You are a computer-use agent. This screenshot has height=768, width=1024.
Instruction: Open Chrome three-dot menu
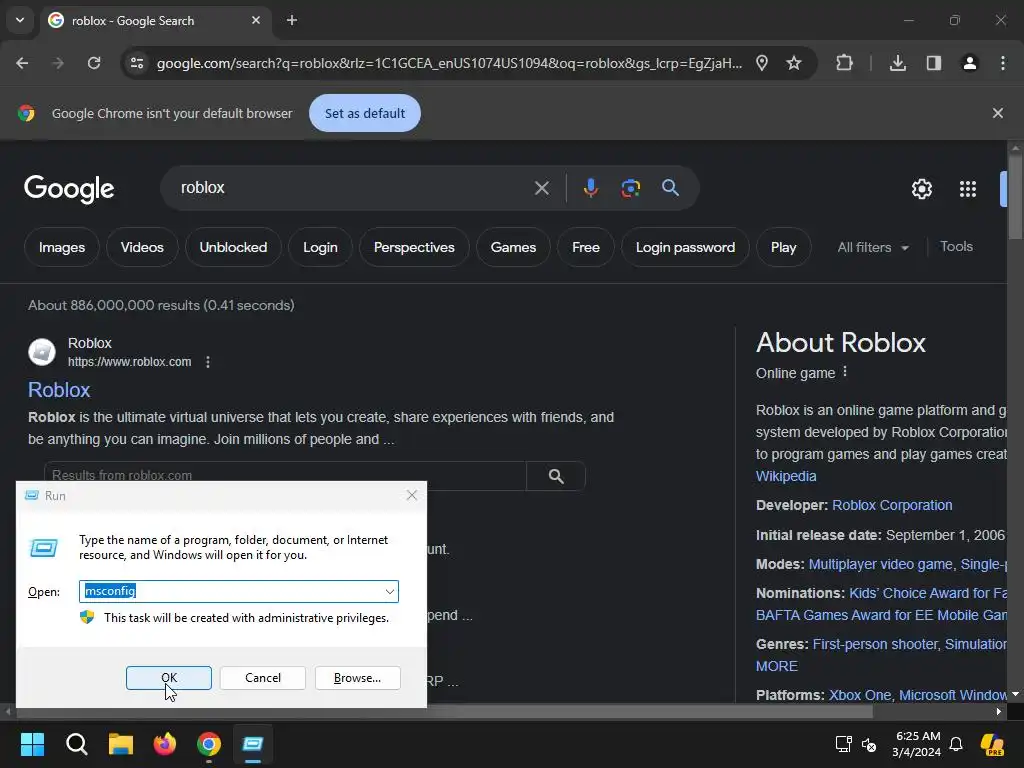pyautogui.click(x=1003, y=63)
